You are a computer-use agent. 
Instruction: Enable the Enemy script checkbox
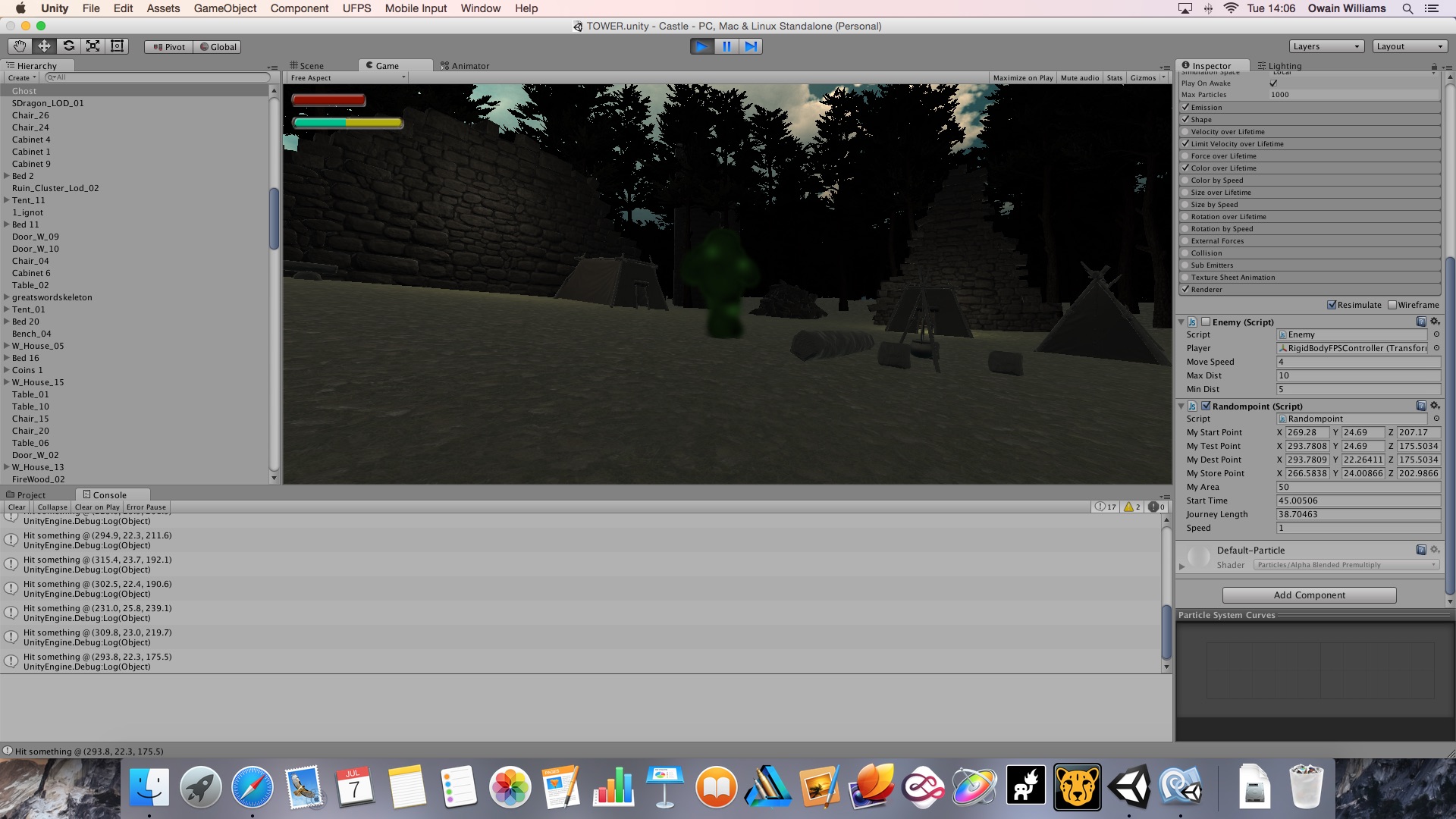1206,322
